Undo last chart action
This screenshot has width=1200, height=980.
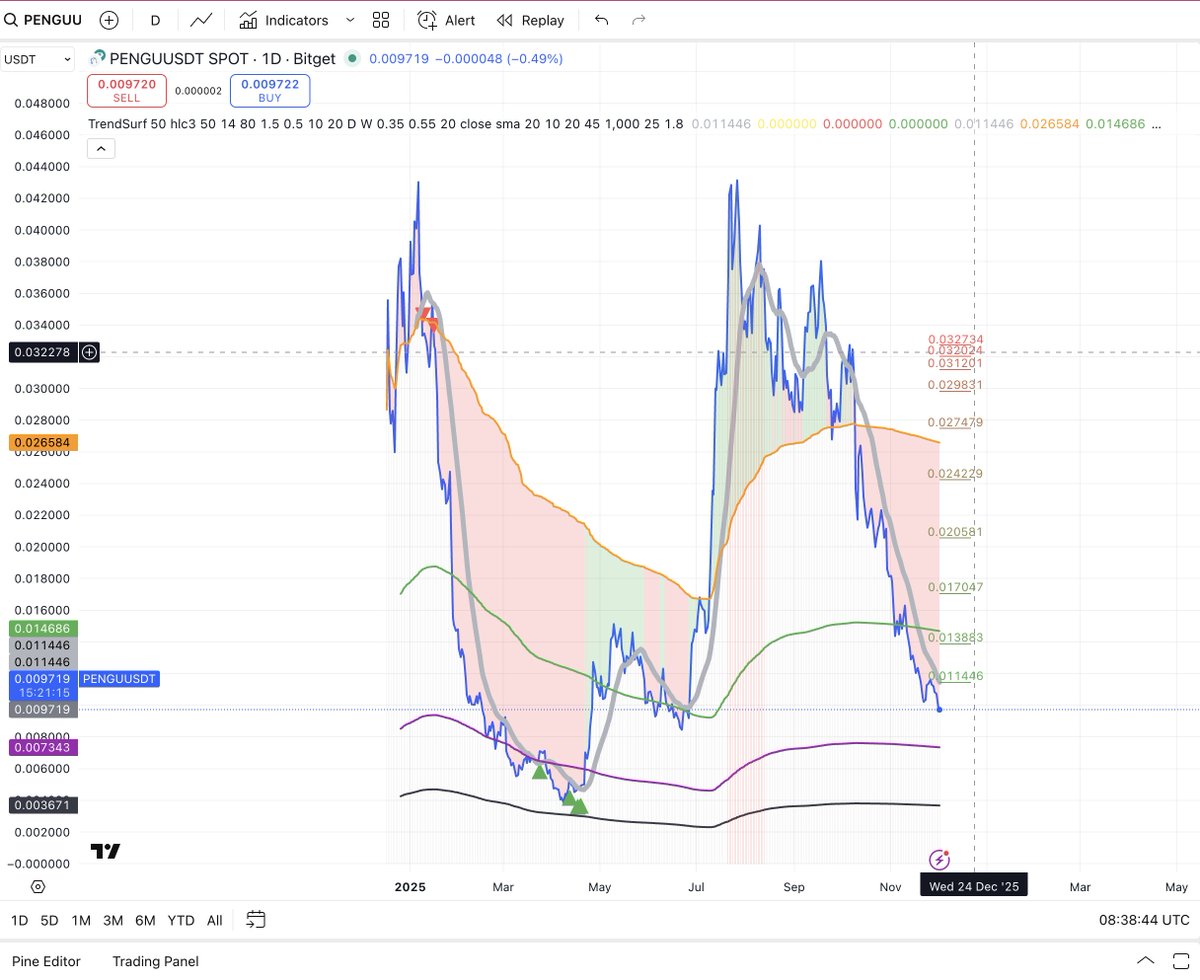tap(601, 20)
